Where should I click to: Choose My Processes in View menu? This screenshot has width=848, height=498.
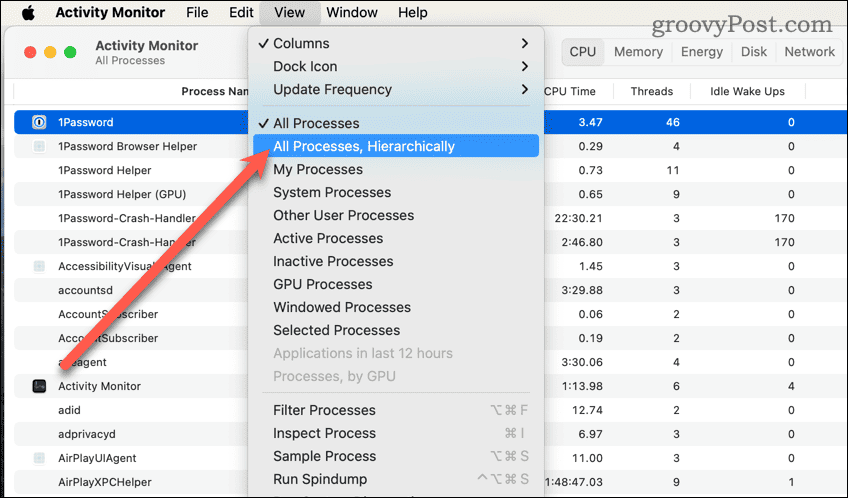(396, 169)
